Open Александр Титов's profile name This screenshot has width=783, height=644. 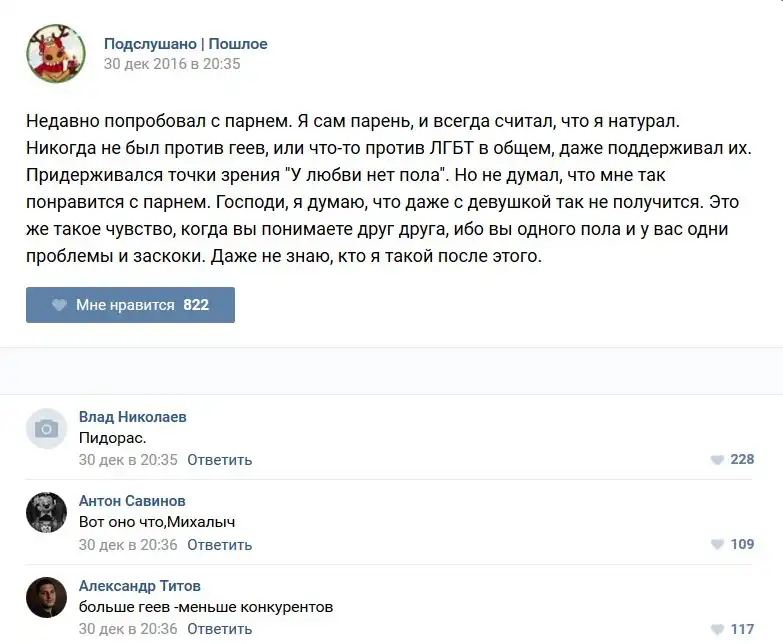[139, 586]
